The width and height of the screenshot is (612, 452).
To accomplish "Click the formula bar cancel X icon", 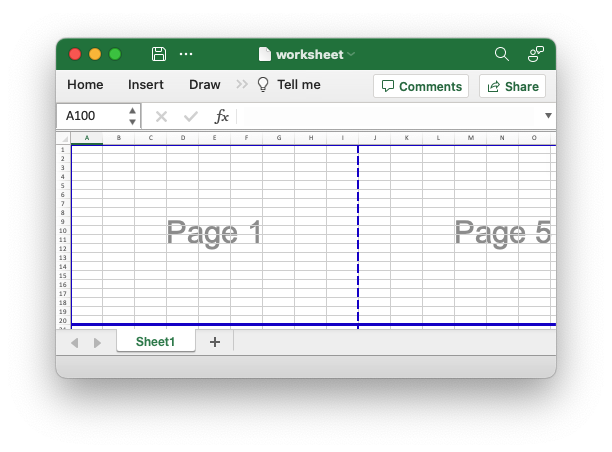I will (x=161, y=116).
